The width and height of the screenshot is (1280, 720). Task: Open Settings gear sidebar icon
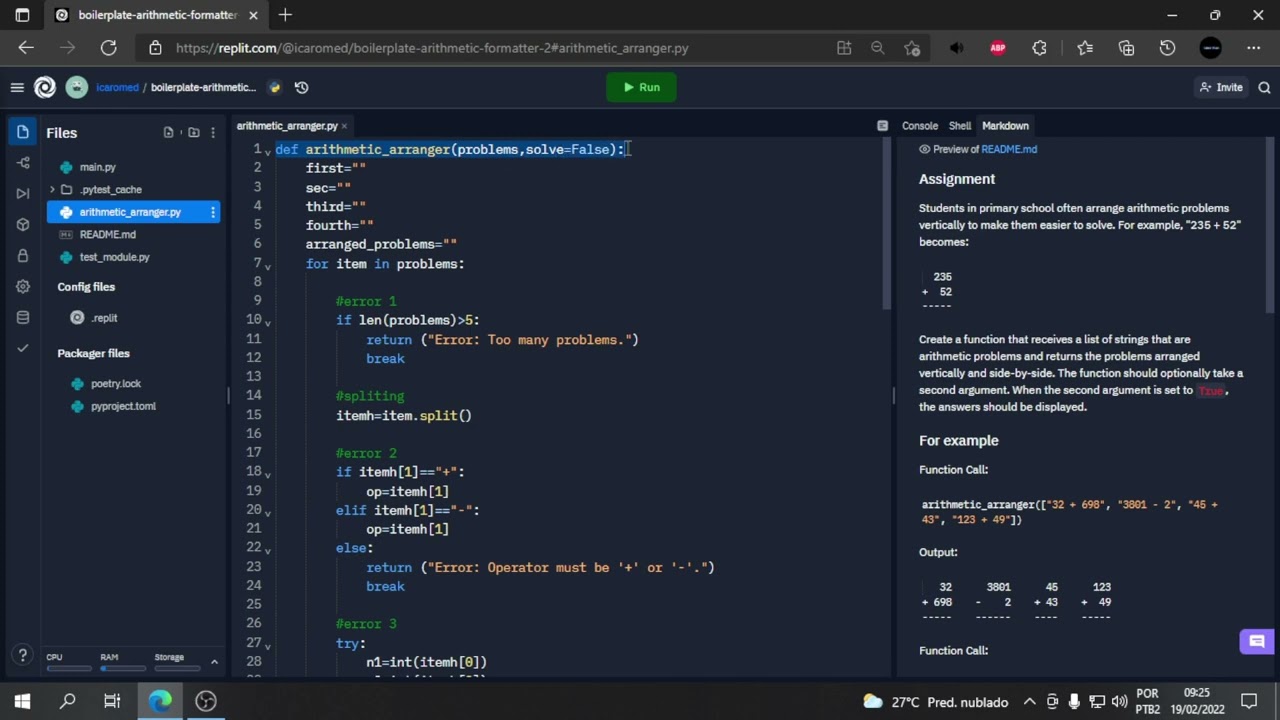pos(23,287)
